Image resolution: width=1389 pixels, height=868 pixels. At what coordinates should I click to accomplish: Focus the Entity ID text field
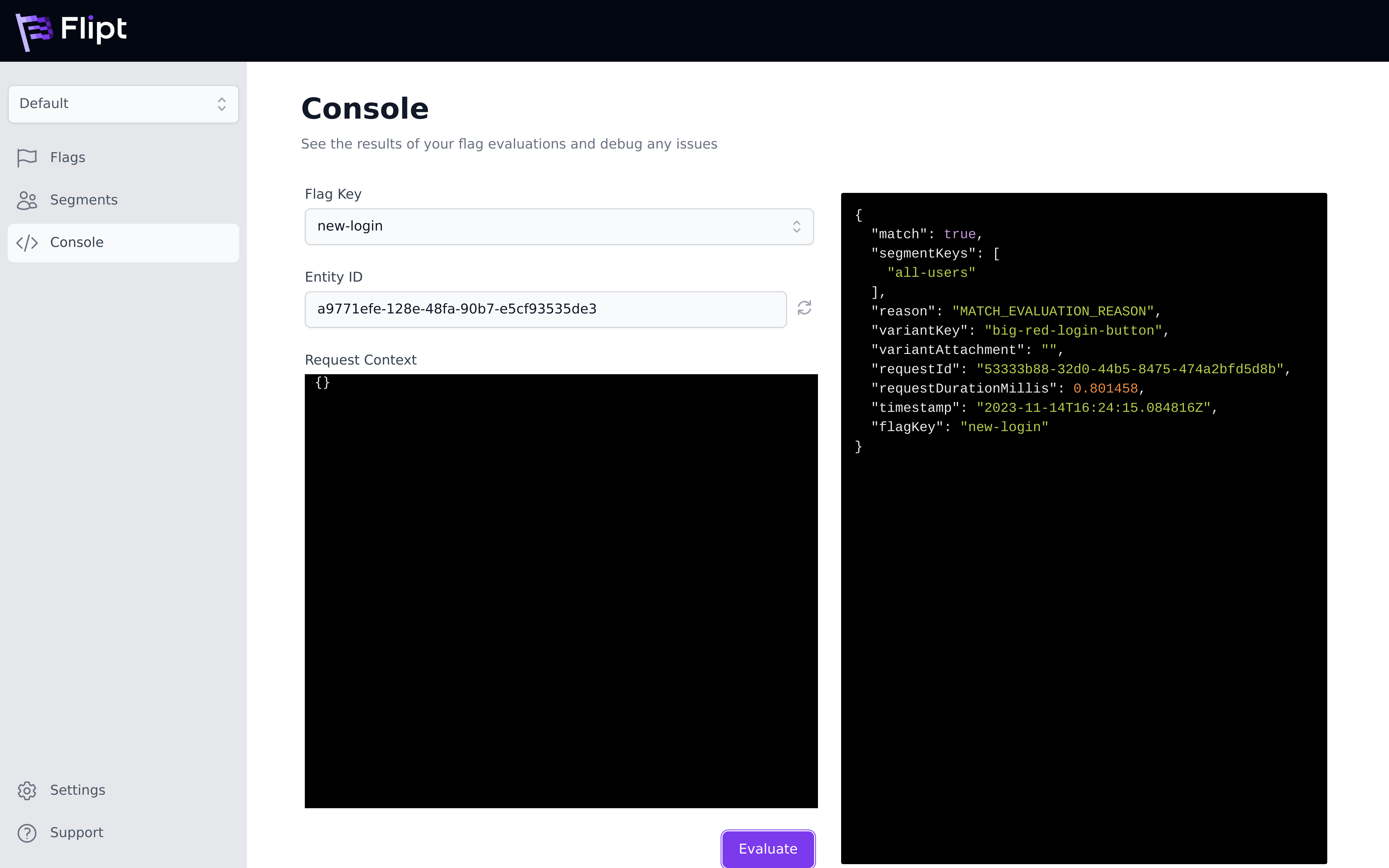click(x=545, y=309)
